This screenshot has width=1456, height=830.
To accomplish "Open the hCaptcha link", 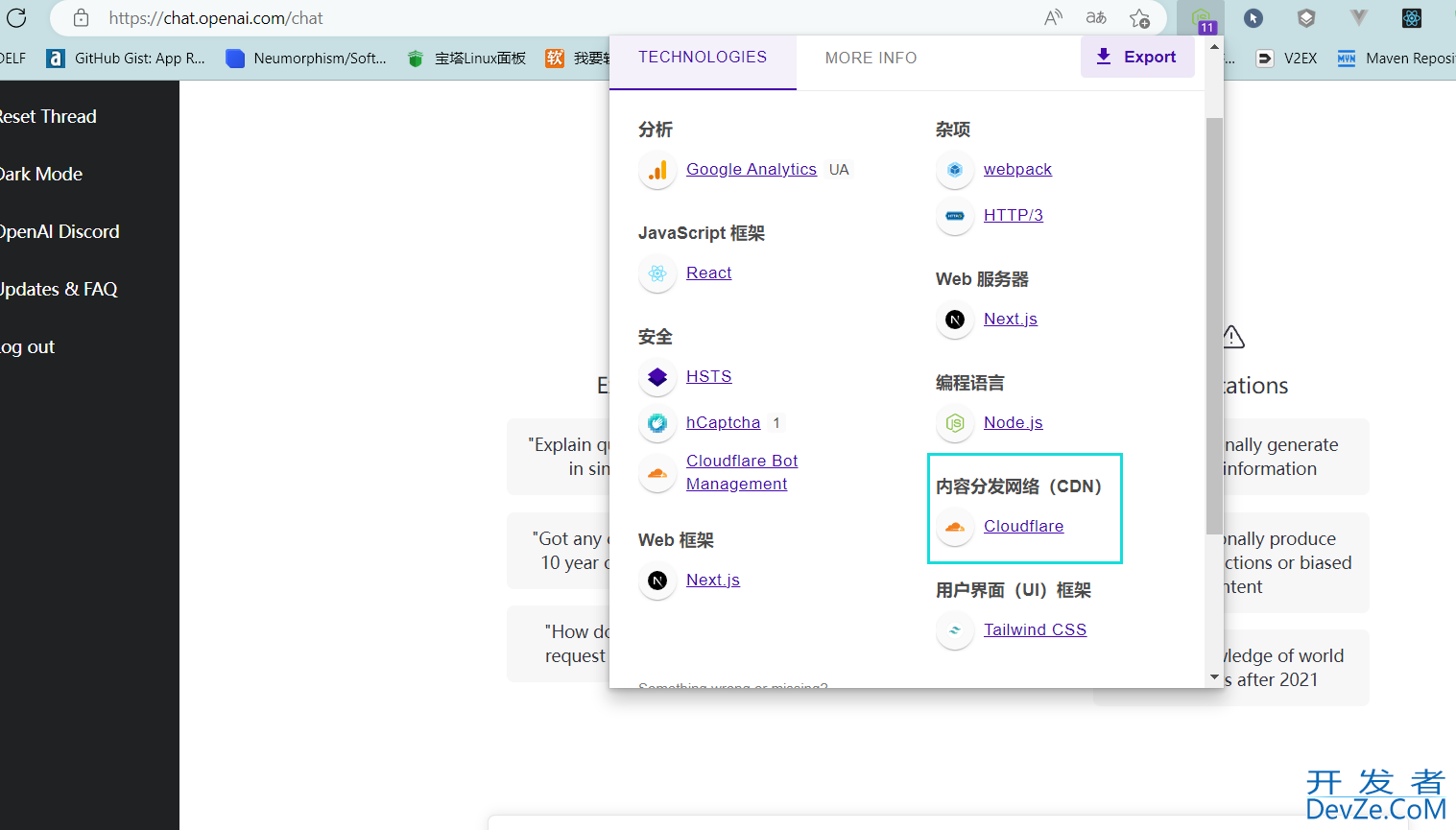I will tap(723, 422).
